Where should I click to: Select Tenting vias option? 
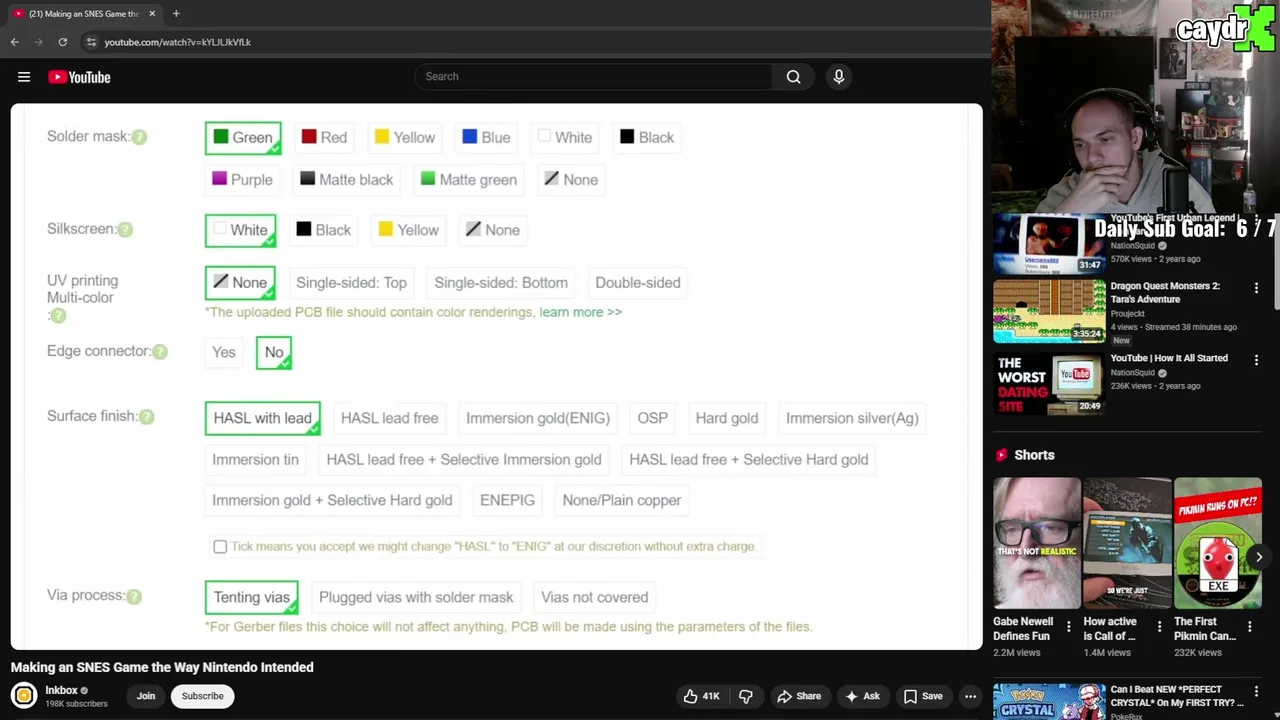click(x=252, y=597)
